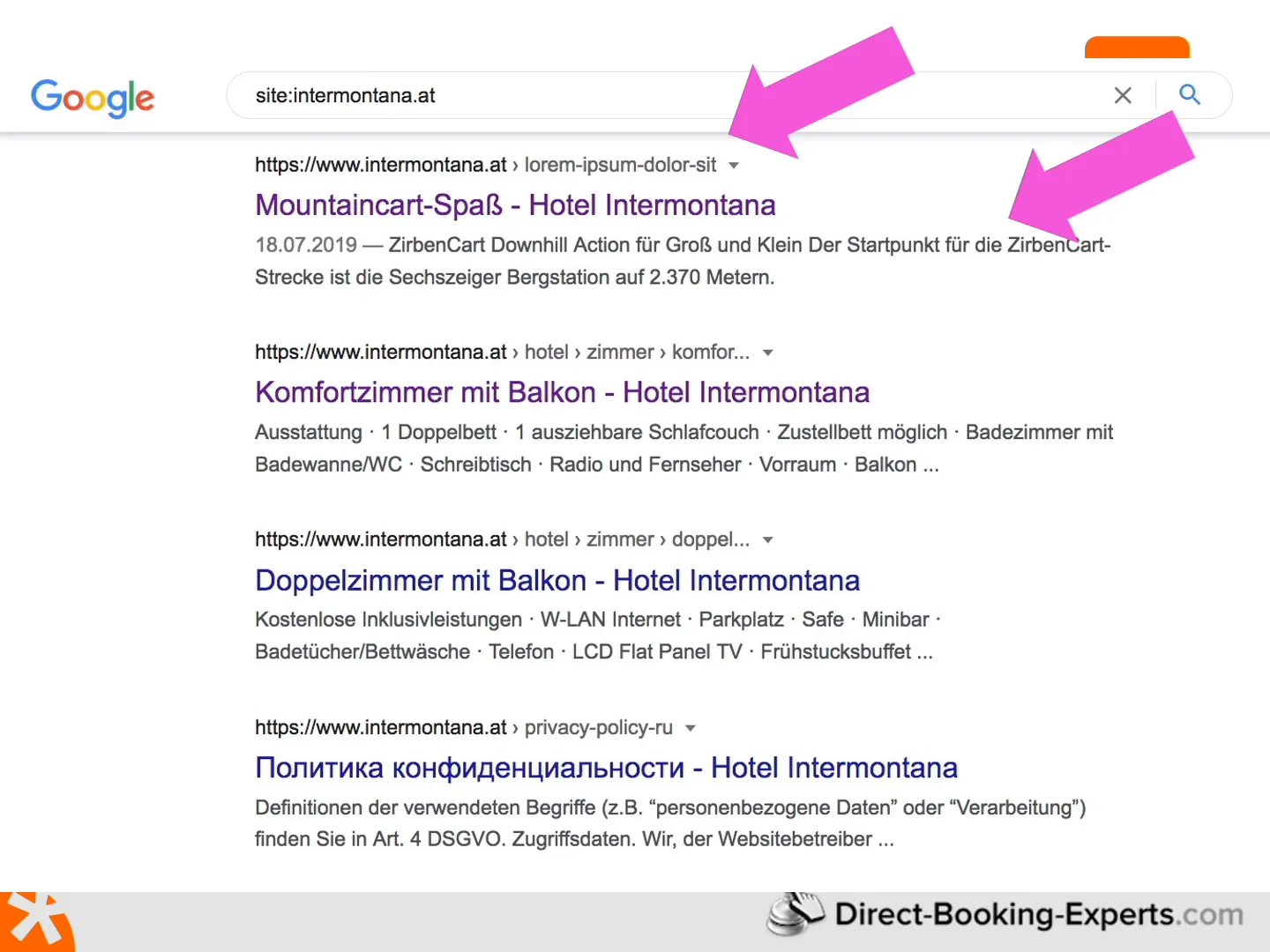Open Doppelzimmer mit Balkon result link

click(x=557, y=581)
